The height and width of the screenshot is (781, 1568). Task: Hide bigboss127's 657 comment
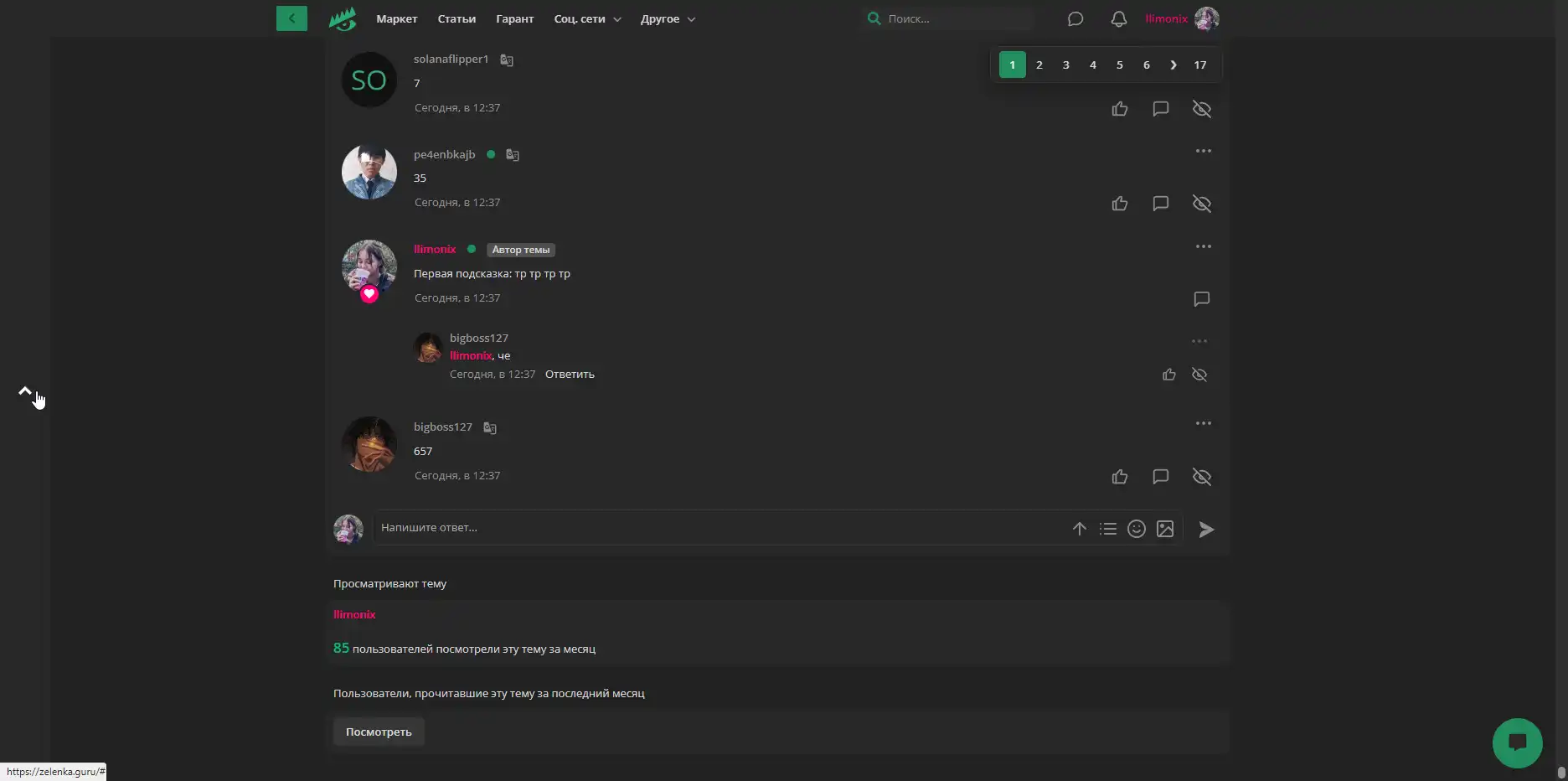pos(1202,477)
